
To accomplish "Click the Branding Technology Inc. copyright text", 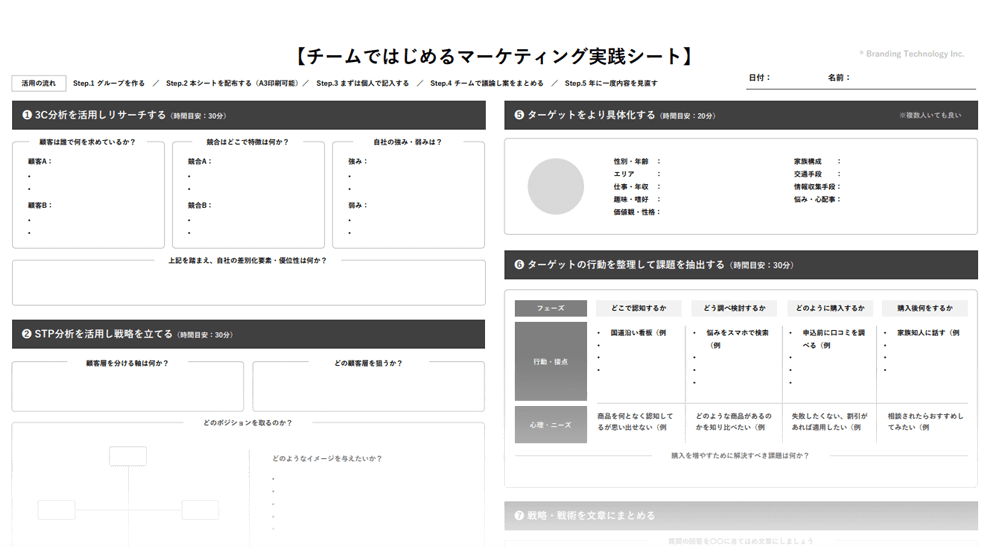I will (911, 54).
